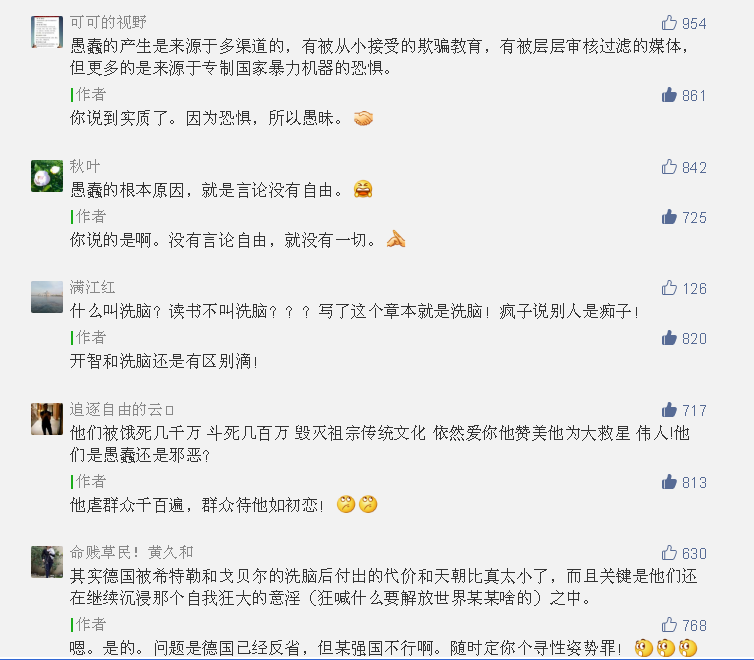754x660 pixels.
Task: Like 秋叶's comment with 842 likes
Action: [669, 167]
